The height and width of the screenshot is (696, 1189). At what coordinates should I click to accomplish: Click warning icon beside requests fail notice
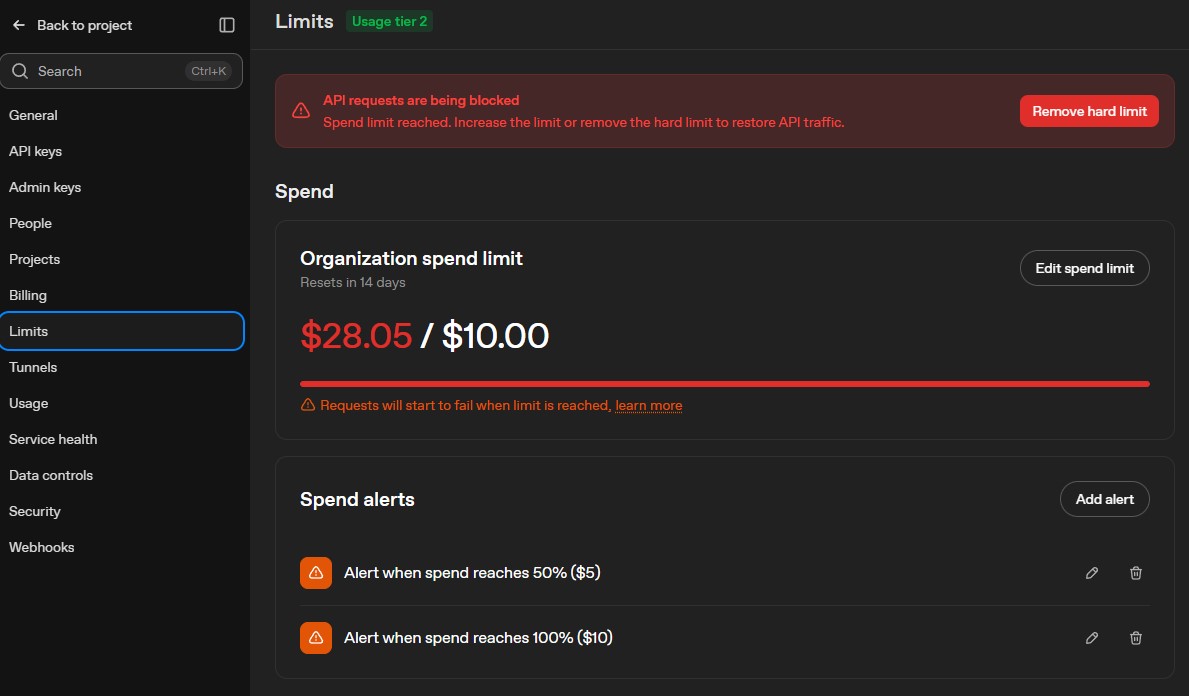click(x=308, y=406)
